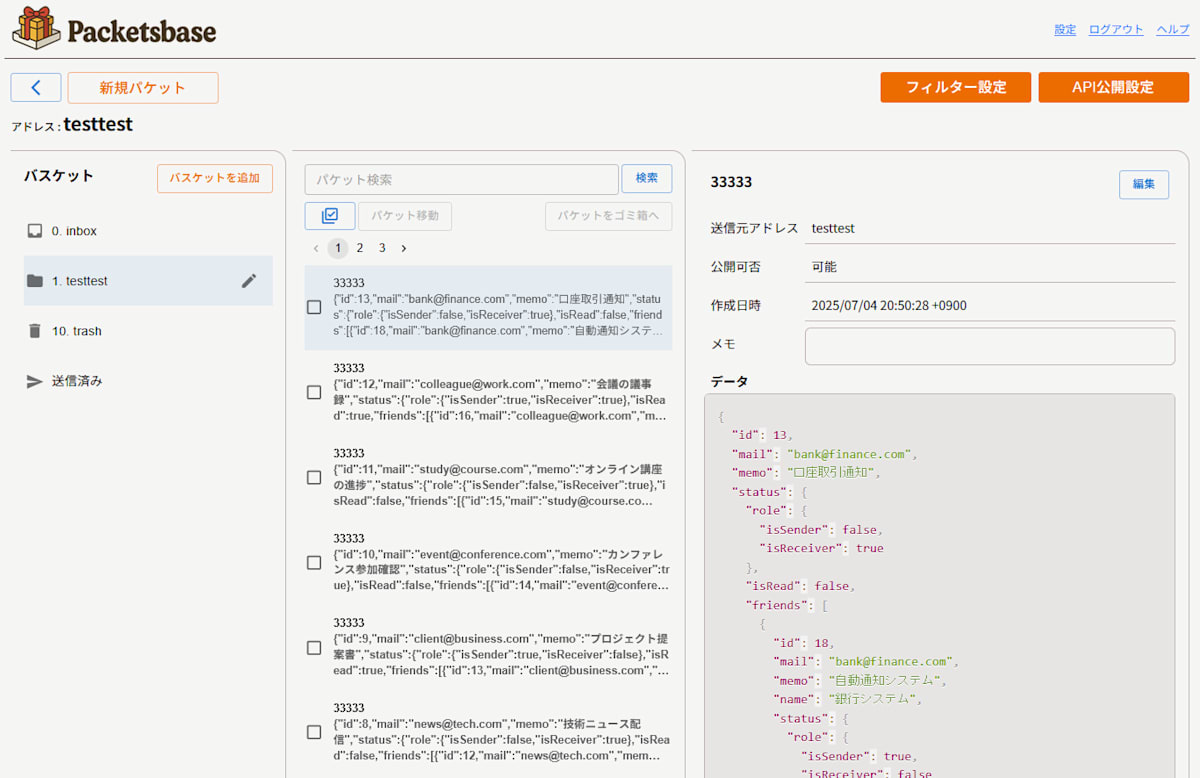Toggle the select-all packets icon button
The height and width of the screenshot is (778, 1200).
click(330, 216)
